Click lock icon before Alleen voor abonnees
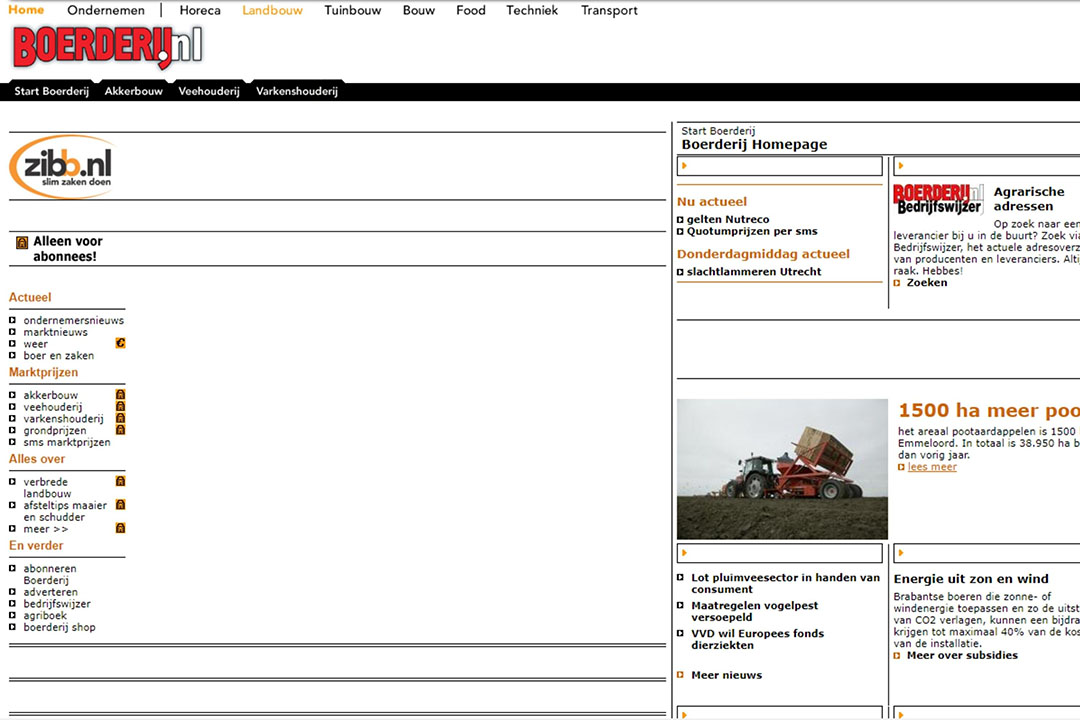 coord(22,243)
